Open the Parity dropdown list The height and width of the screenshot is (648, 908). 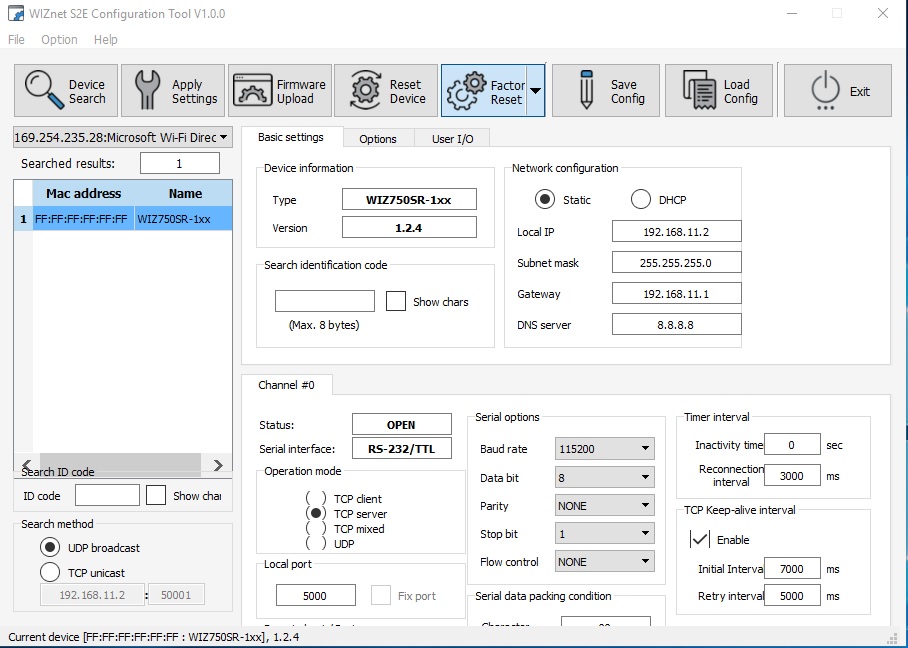pos(605,506)
